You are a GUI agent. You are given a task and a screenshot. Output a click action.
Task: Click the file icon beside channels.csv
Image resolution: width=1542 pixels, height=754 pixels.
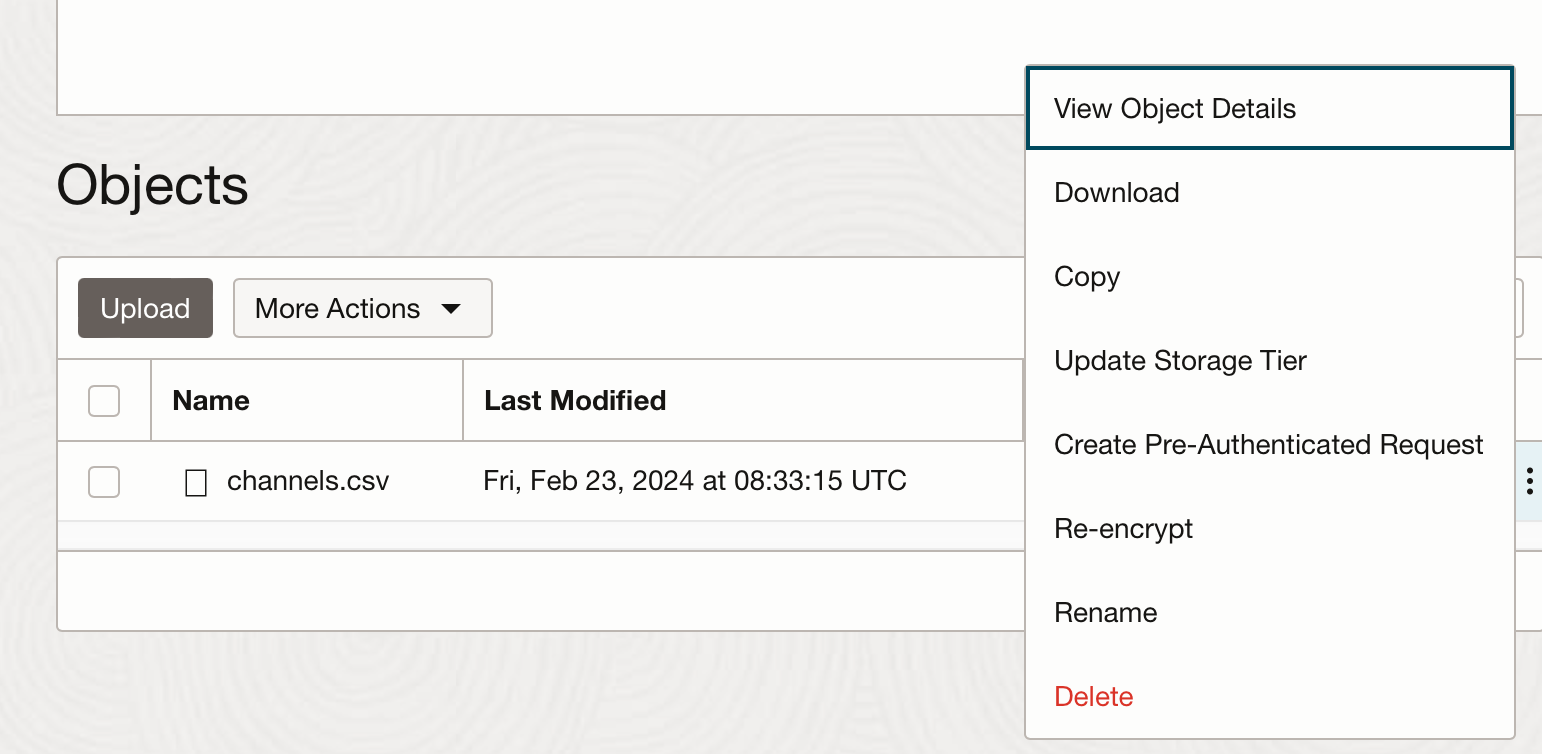[196, 483]
